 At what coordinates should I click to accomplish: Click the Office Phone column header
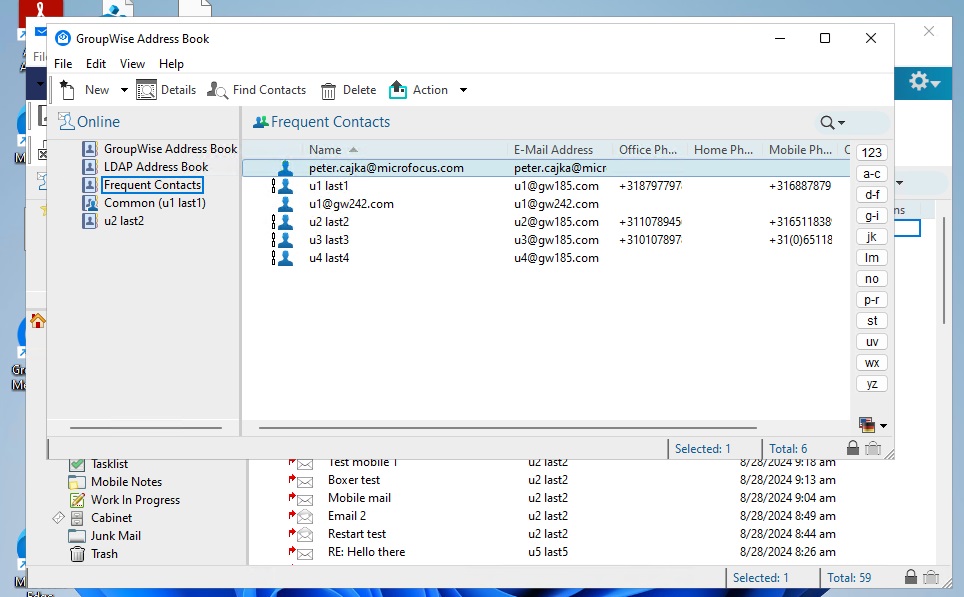click(x=650, y=149)
